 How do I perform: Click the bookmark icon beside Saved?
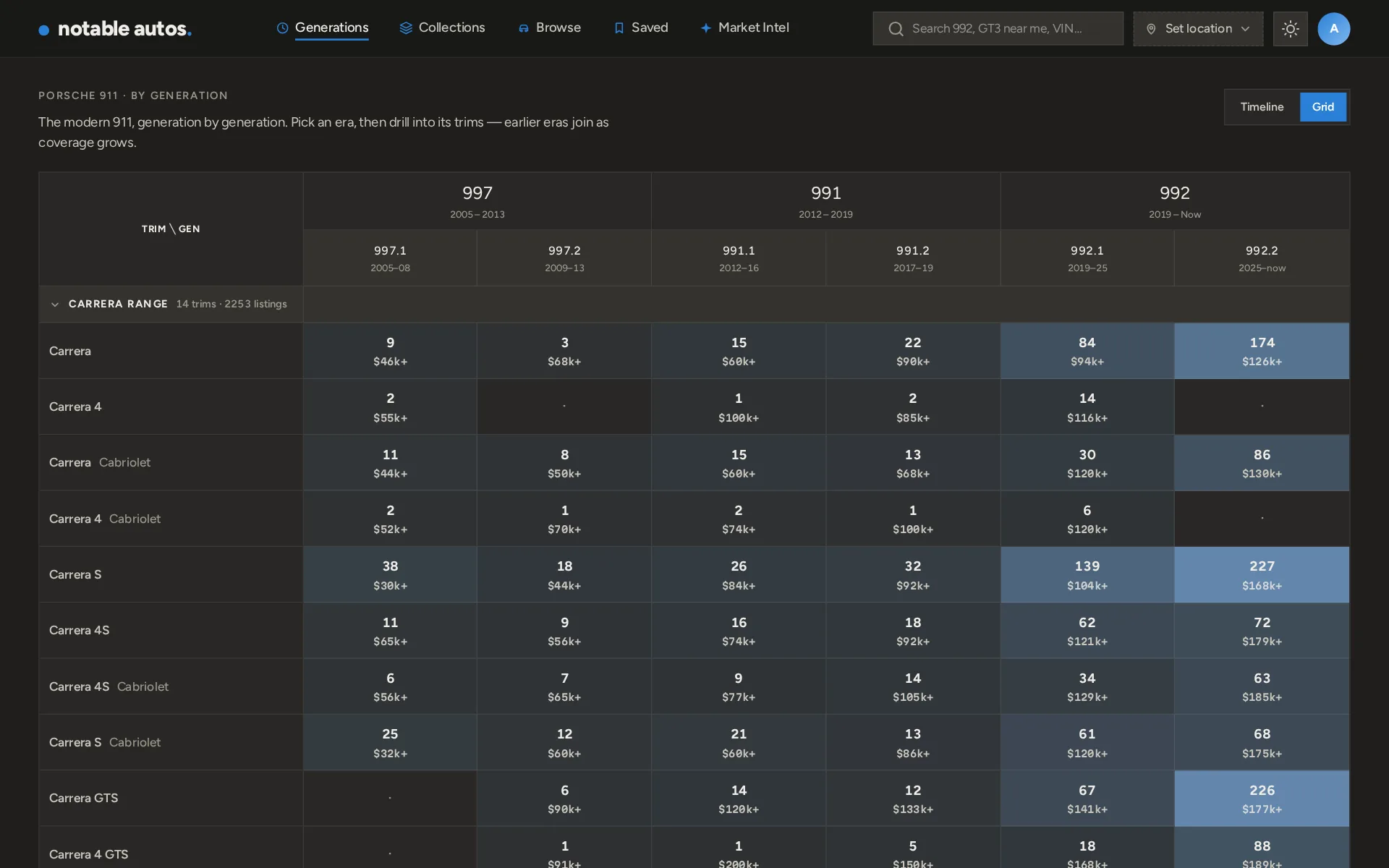tap(619, 28)
